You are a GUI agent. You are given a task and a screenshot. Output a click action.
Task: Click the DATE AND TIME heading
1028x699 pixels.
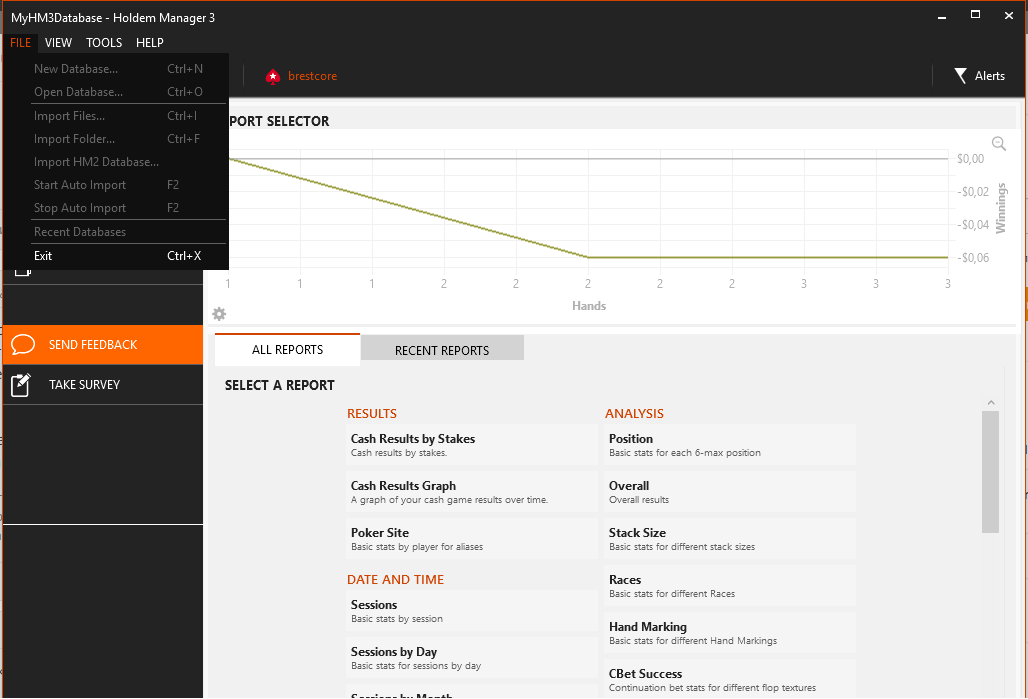(395, 580)
